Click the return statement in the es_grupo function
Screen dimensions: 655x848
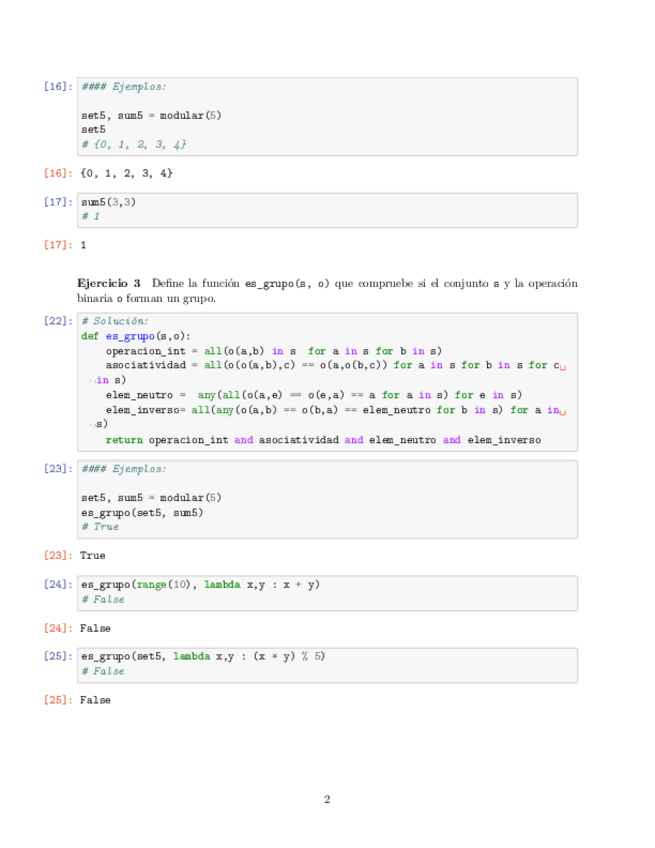click(322, 439)
